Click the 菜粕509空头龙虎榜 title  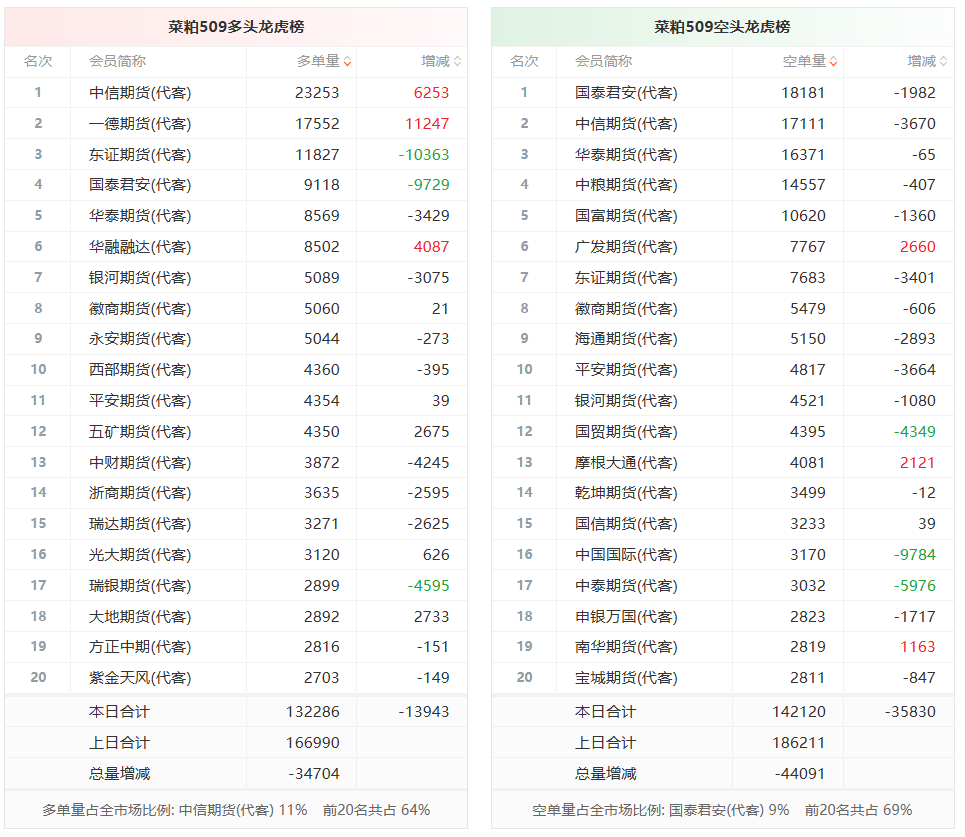(x=723, y=27)
